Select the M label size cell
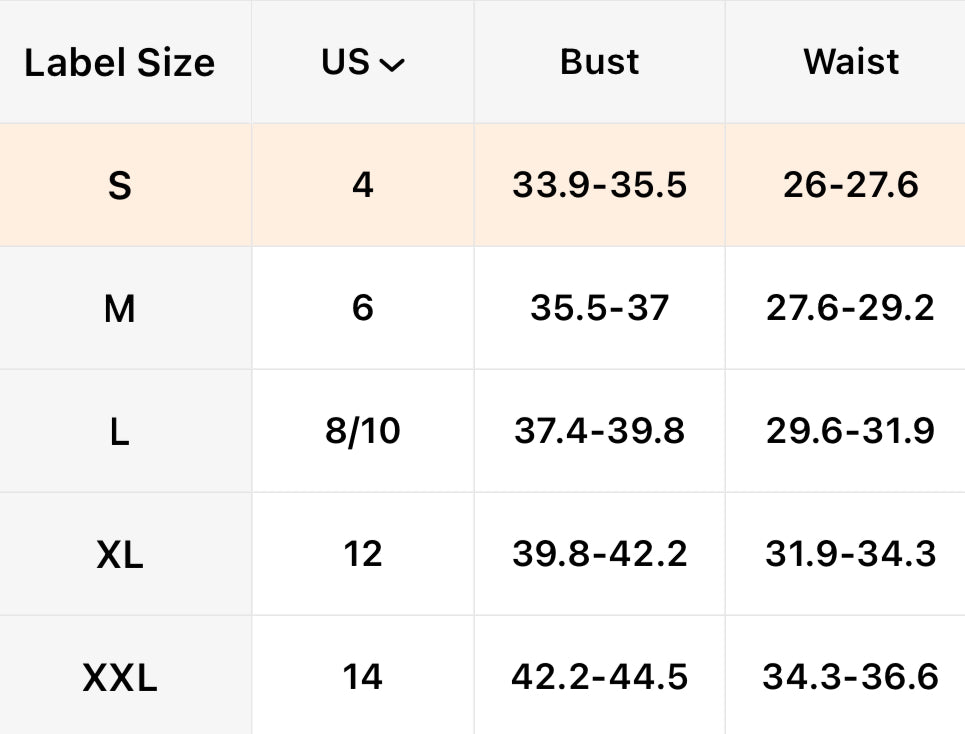965x734 pixels. (x=120, y=309)
